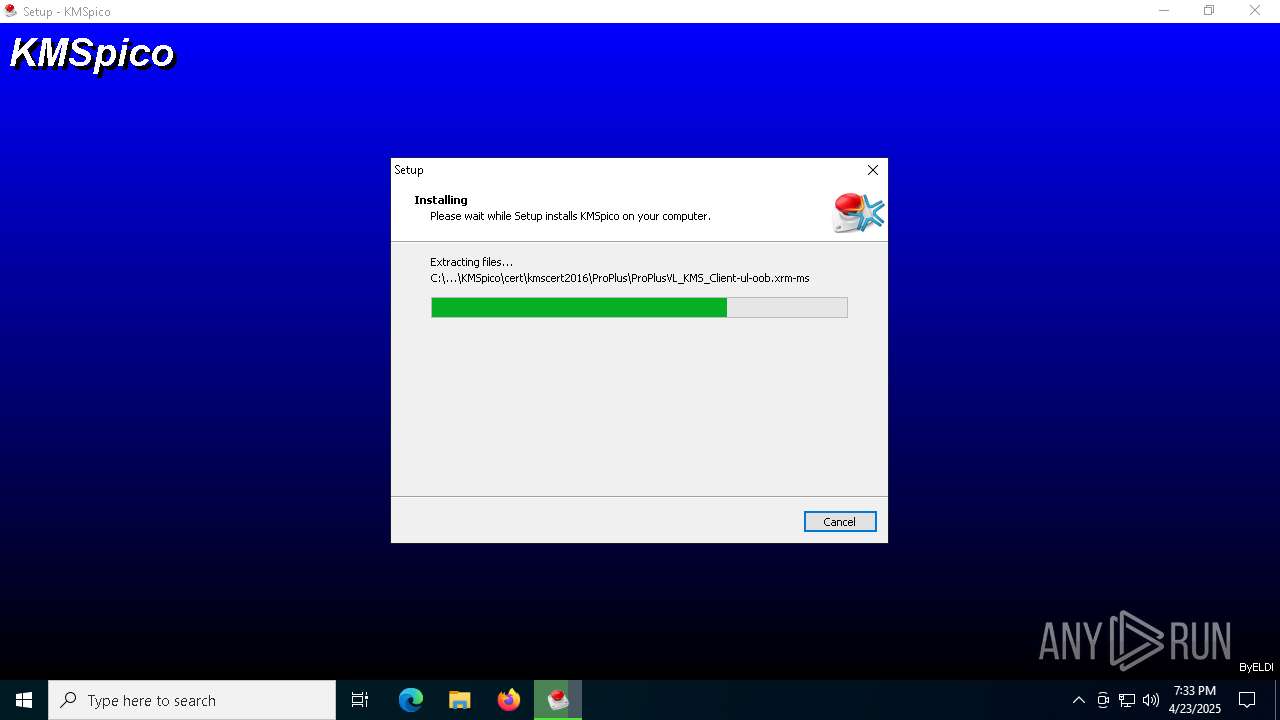Cancel the KMSpico installation
The height and width of the screenshot is (720, 1280).
click(x=839, y=522)
